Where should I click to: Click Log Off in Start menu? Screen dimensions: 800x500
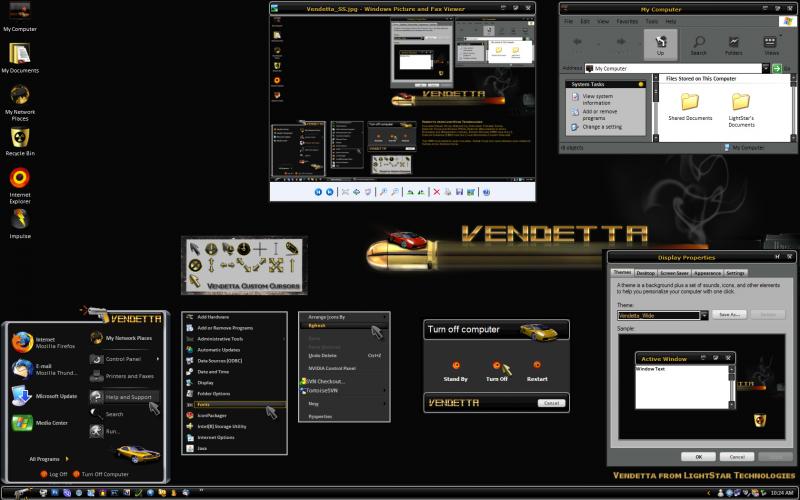[x=54, y=474]
